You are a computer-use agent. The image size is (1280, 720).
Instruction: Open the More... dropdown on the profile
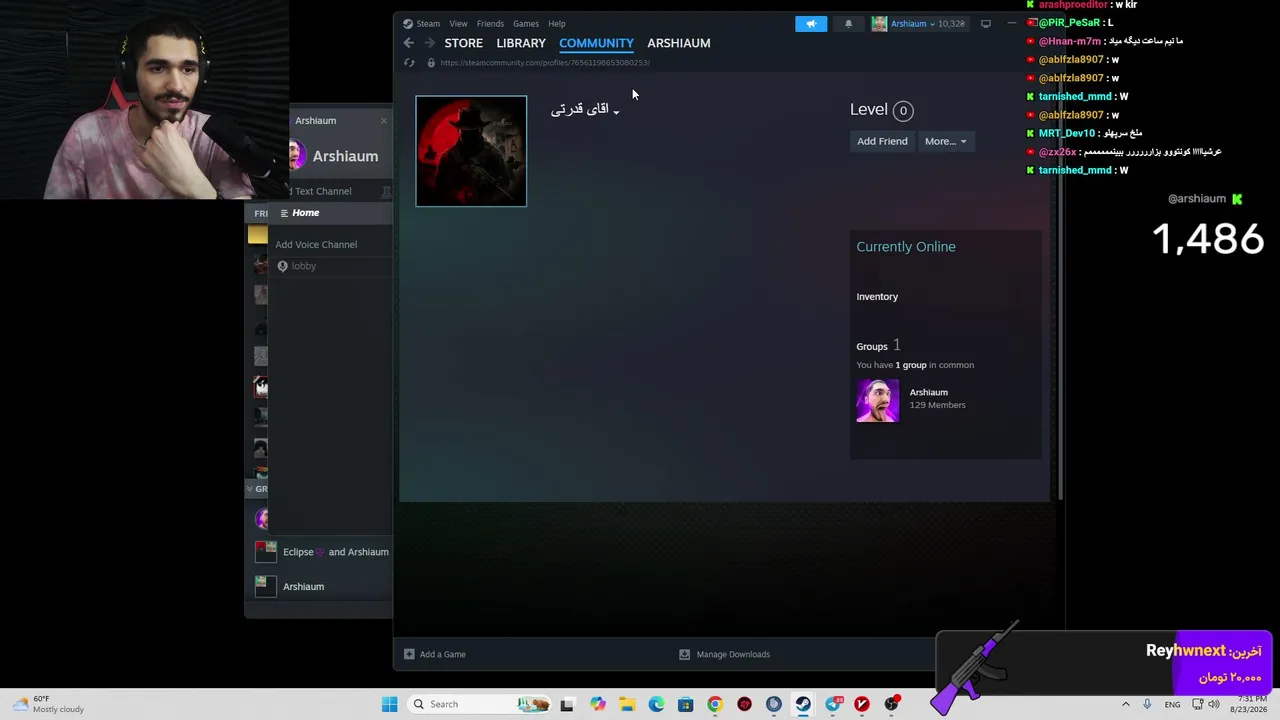click(946, 141)
